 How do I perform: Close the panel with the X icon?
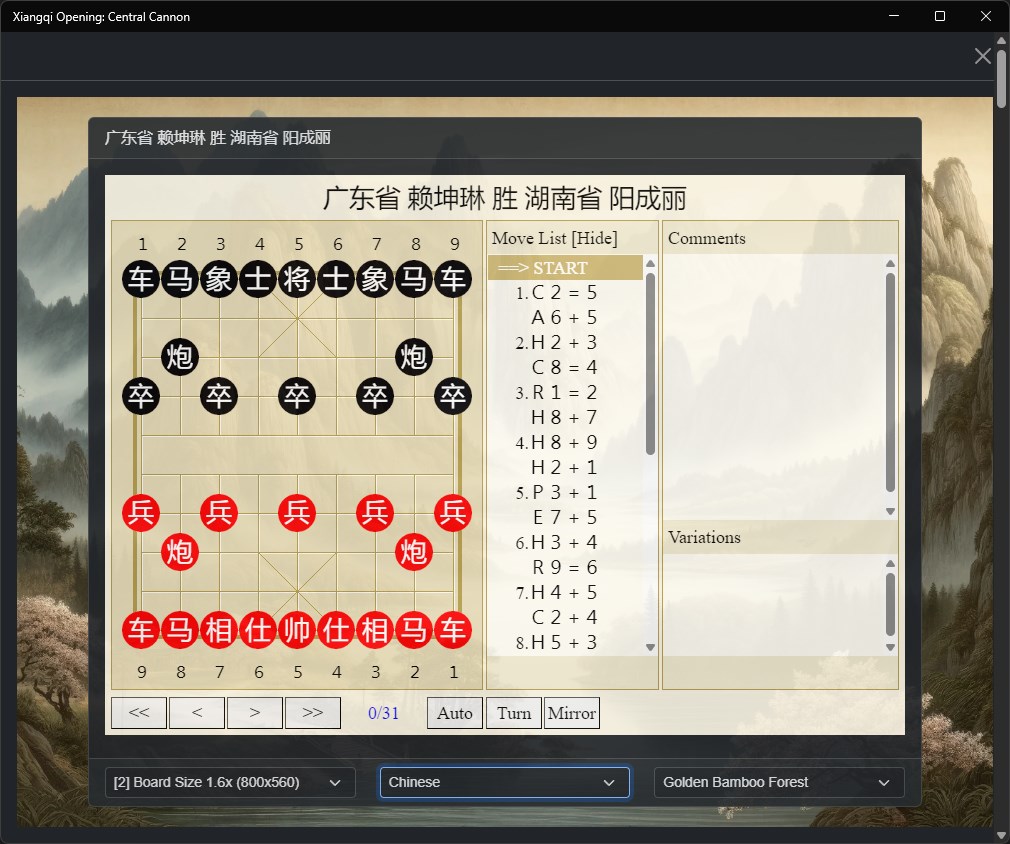click(982, 56)
